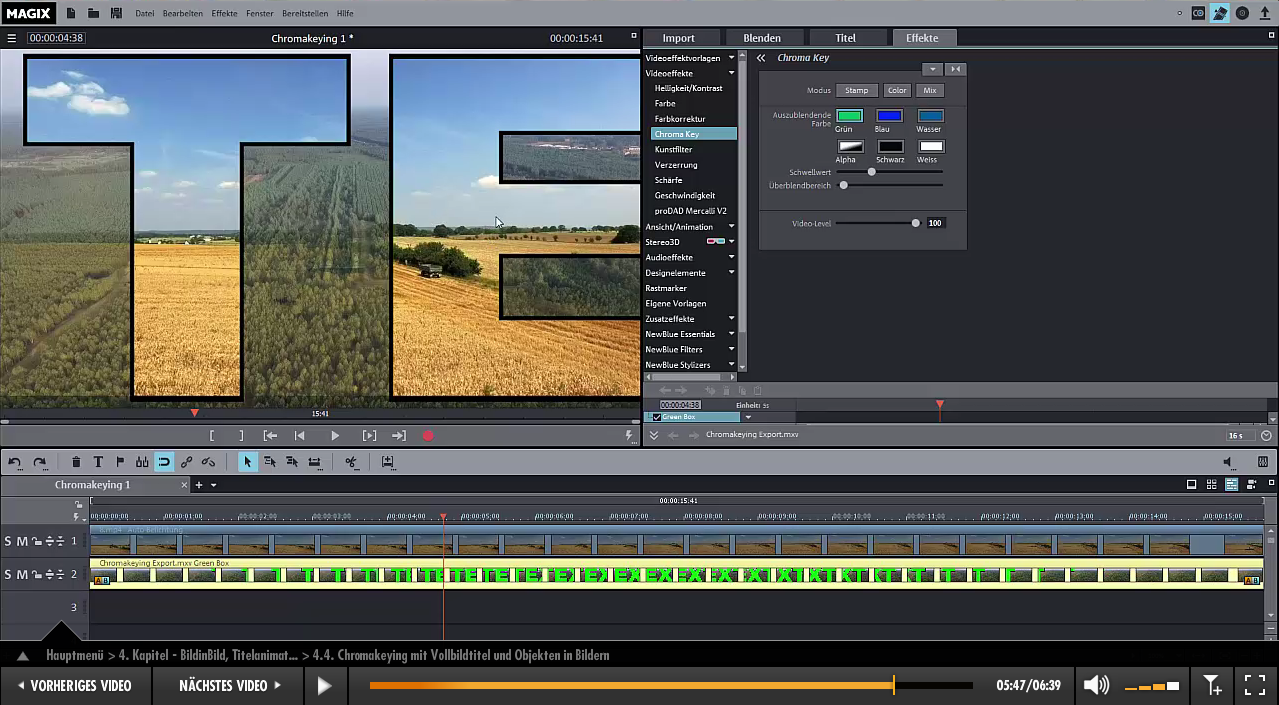The image size is (1279, 705).
Task: Mute track 1 with the M button
Action: click(22, 542)
